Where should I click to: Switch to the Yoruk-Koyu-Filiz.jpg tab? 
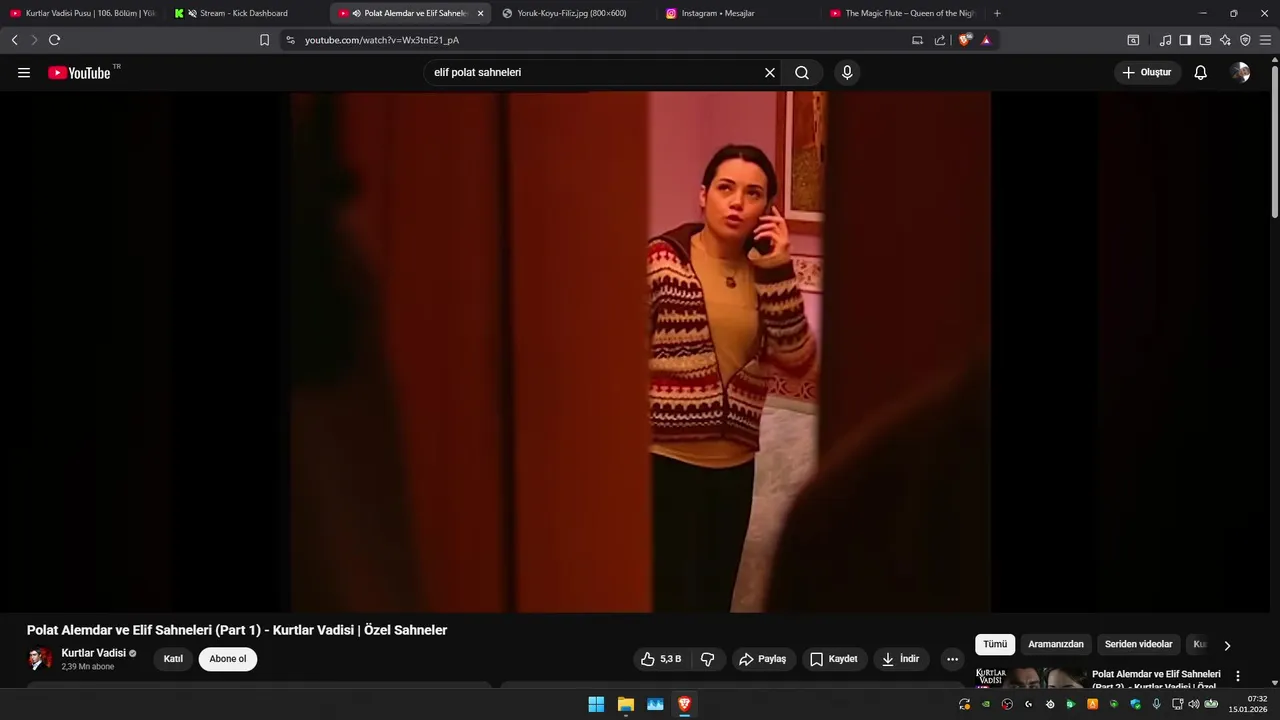(573, 13)
